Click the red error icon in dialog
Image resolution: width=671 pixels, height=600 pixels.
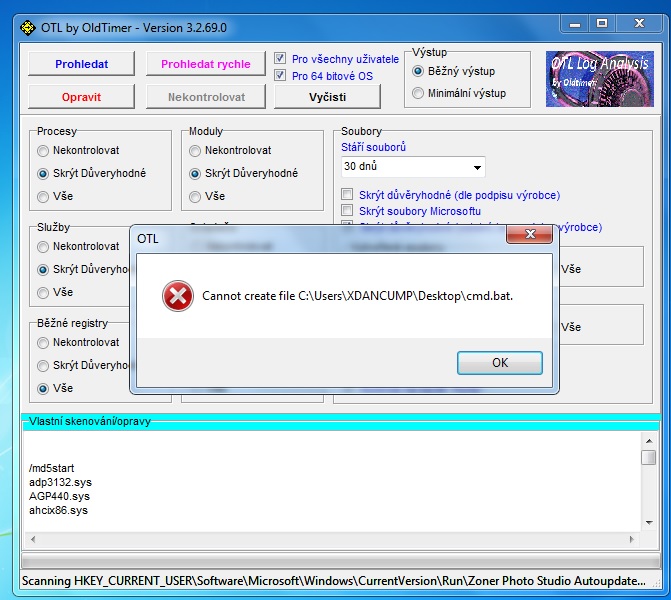tap(178, 296)
